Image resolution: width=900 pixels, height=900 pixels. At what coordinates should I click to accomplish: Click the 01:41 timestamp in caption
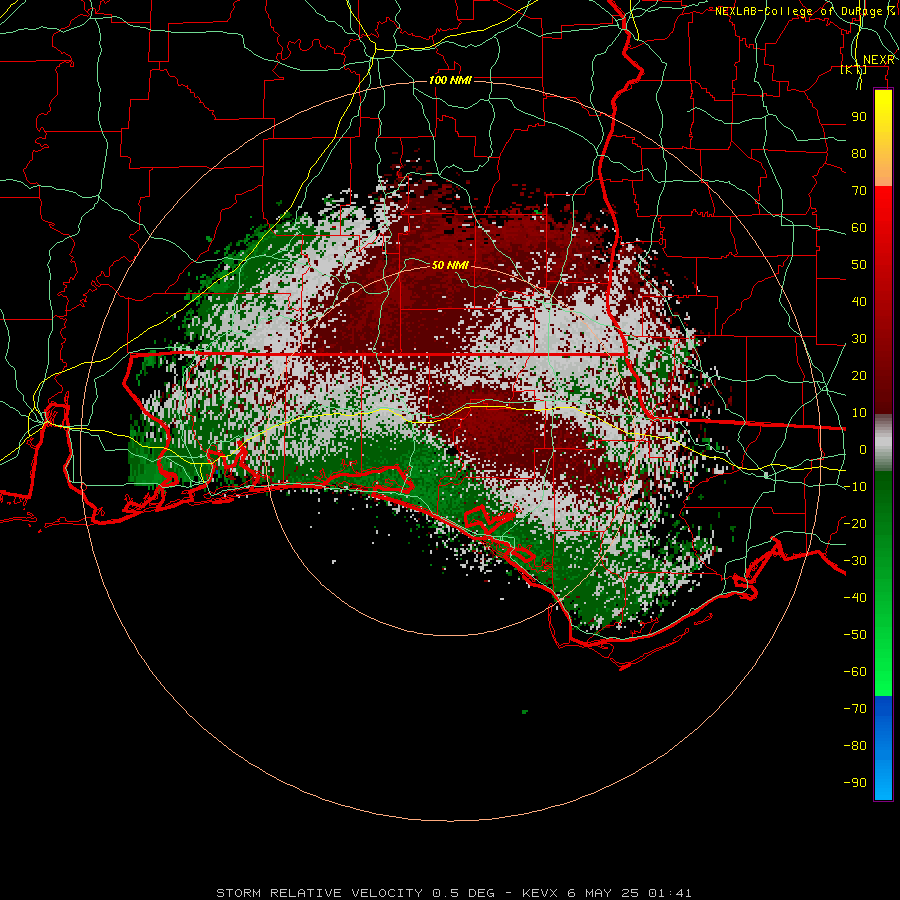[x=670, y=893]
